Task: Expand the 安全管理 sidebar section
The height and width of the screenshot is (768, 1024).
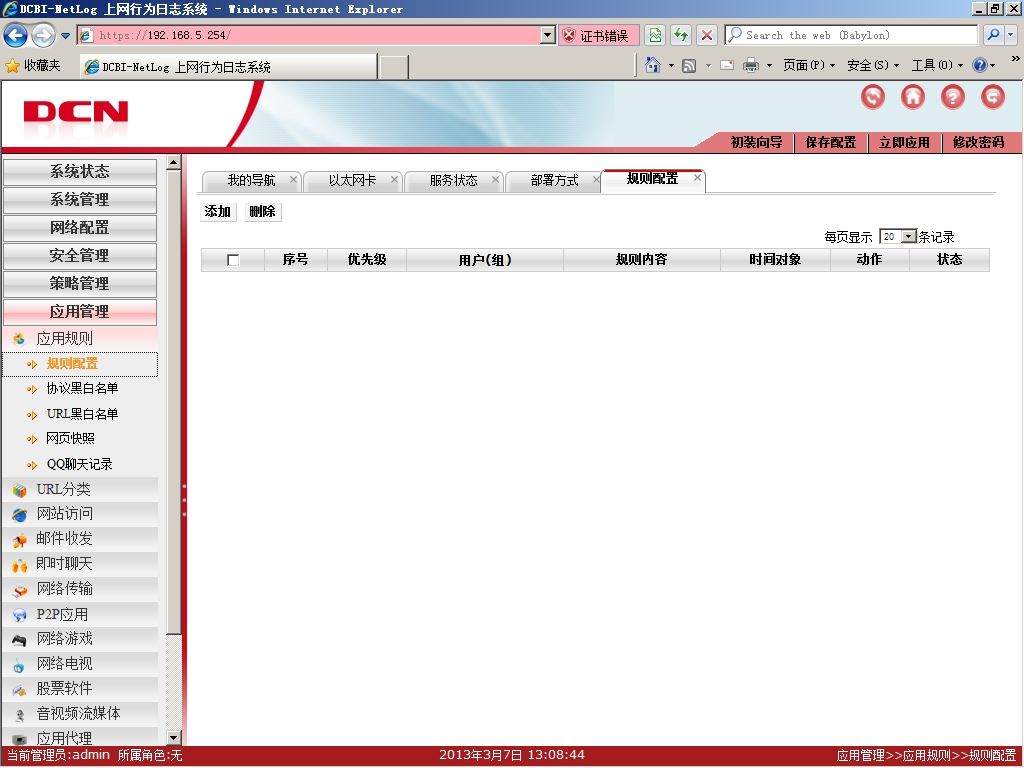Action: pos(80,256)
